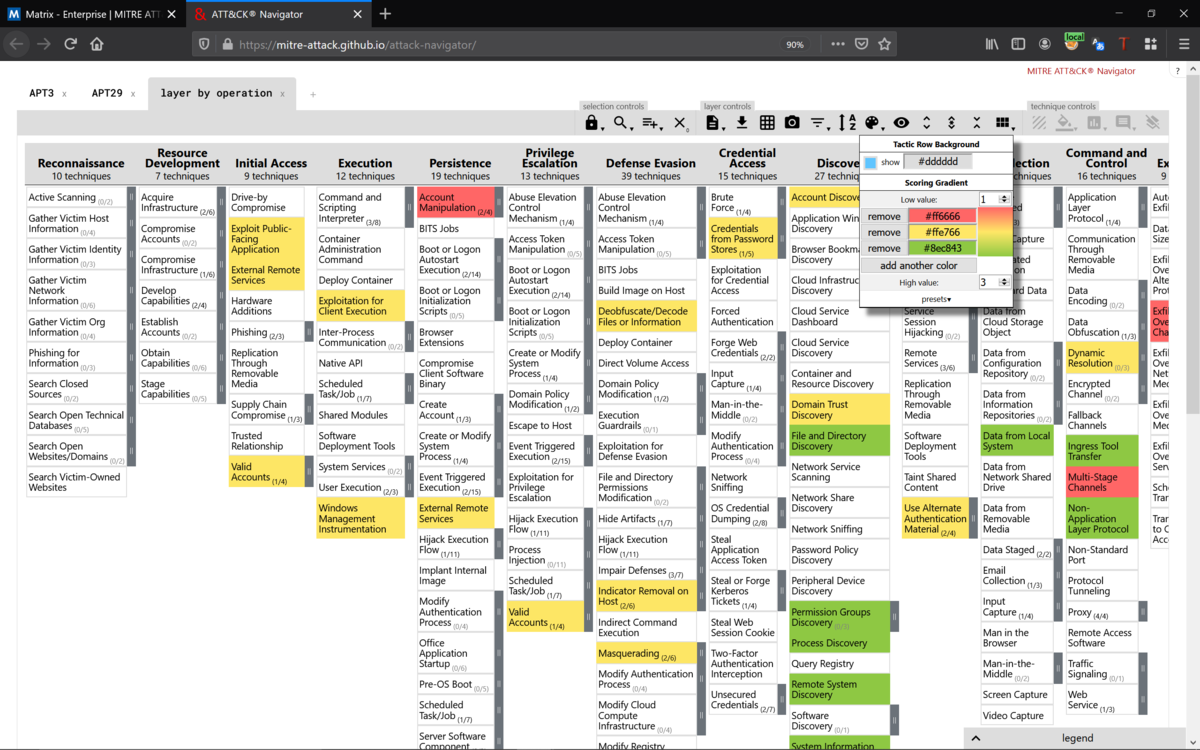Toggle show/hide disabled techniques eye icon
Image resolution: width=1200 pixels, height=750 pixels.
point(901,123)
